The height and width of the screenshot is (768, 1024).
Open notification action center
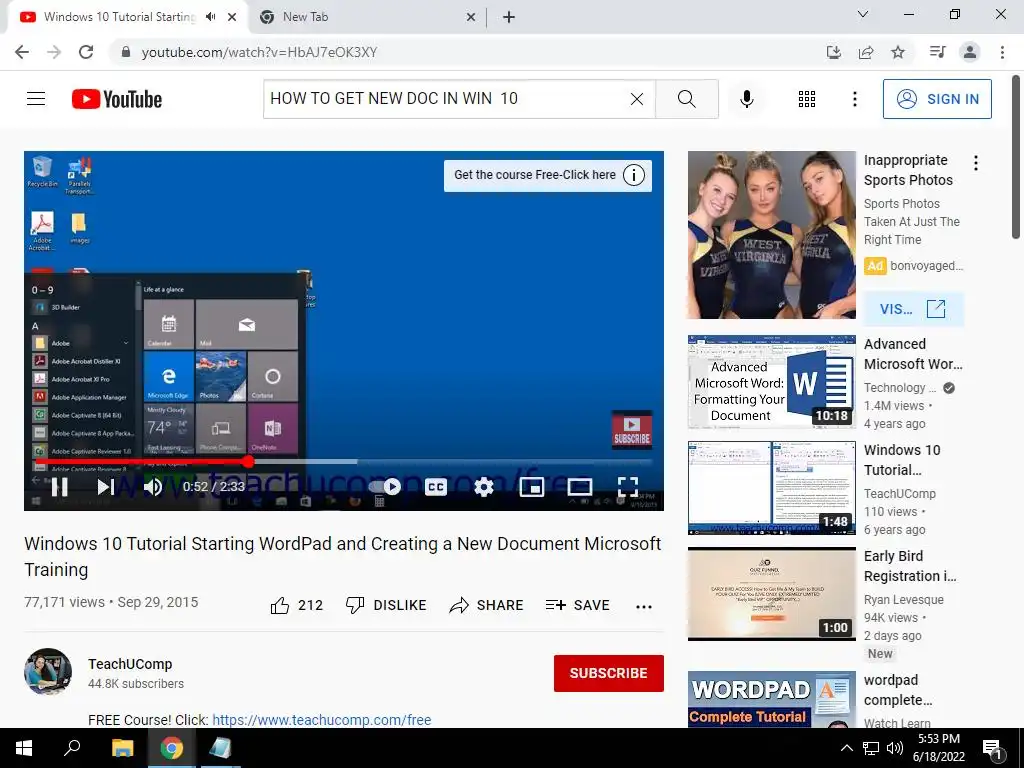[993, 748]
